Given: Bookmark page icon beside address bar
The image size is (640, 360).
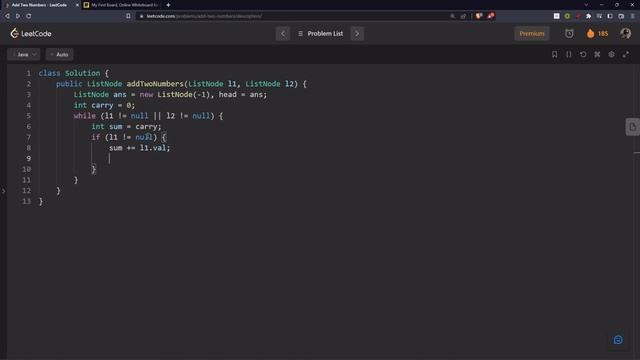Looking at the screenshot, I should coord(128,16).
